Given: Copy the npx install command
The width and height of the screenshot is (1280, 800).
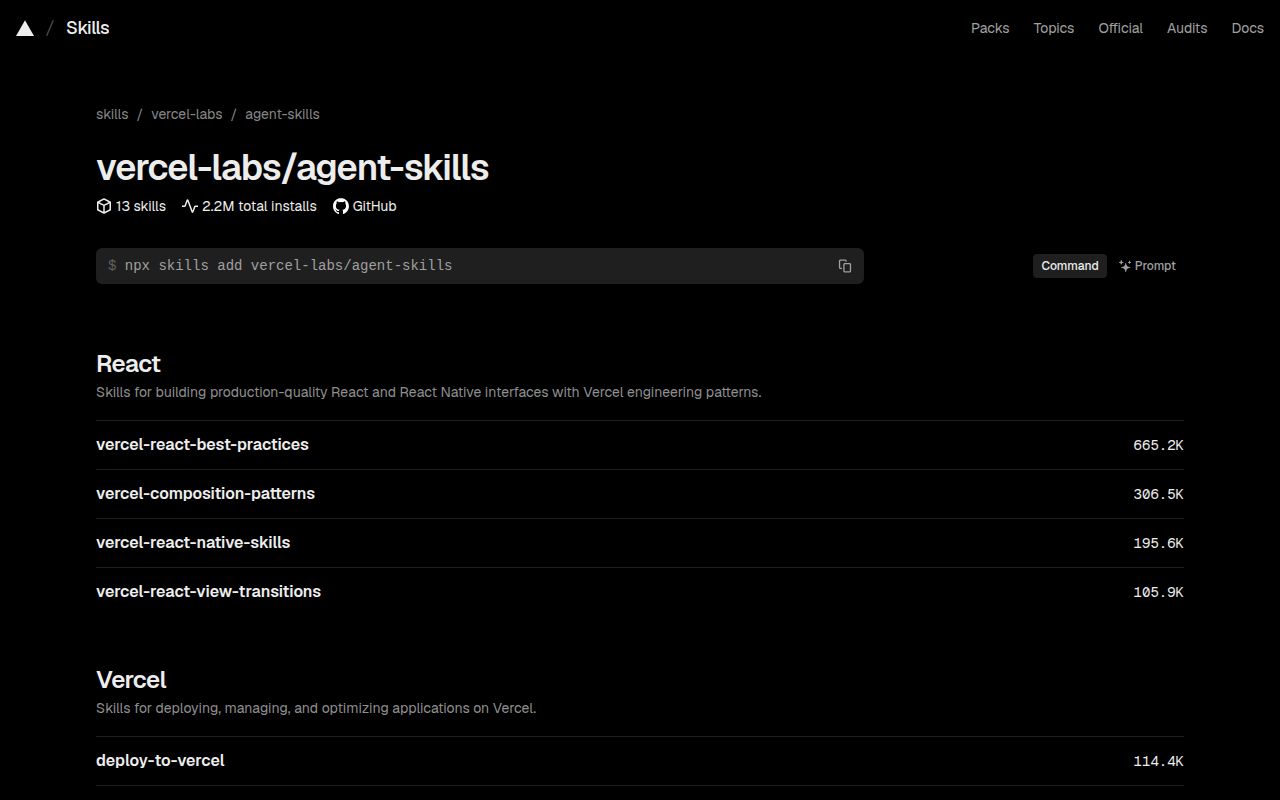Looking at the screenshot, I should pyautogui.click(x=845, y=266).
